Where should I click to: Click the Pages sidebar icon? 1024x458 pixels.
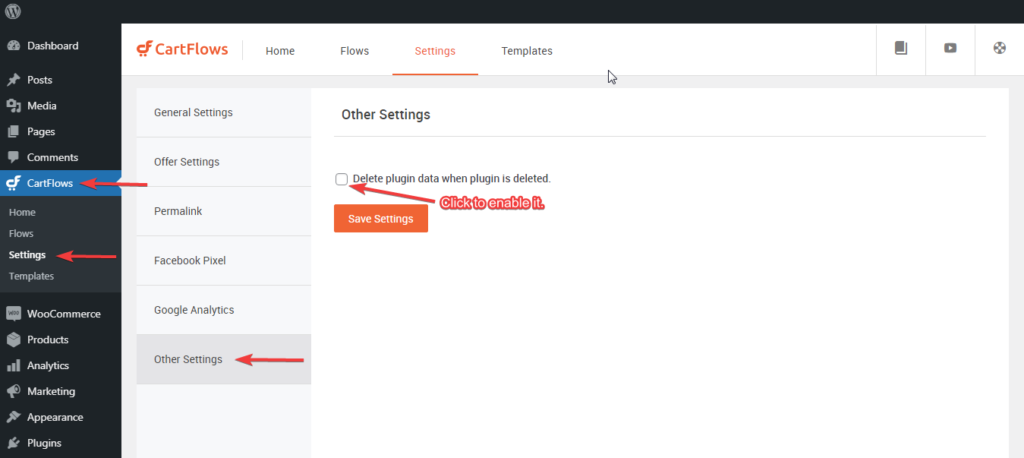(x=13, y=132)
